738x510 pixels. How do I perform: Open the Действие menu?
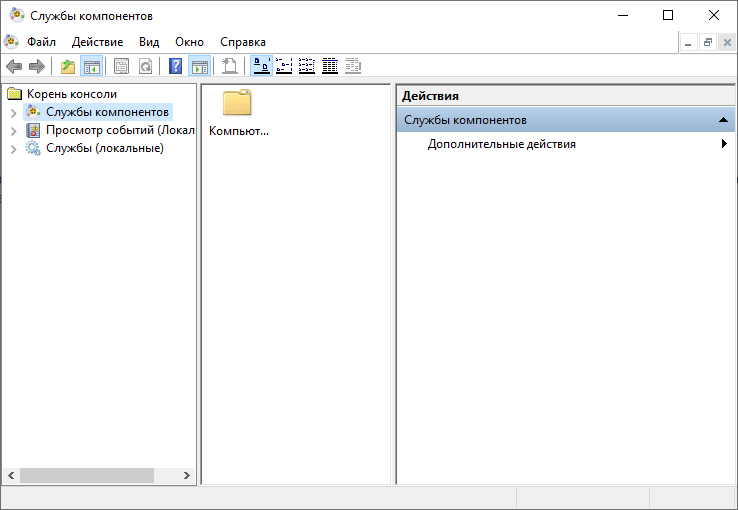(97, 42)
